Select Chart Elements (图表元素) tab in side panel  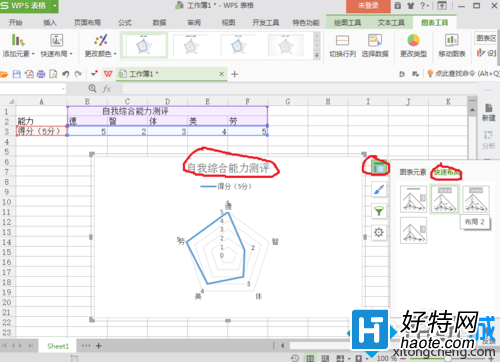[x=413, y=172]
